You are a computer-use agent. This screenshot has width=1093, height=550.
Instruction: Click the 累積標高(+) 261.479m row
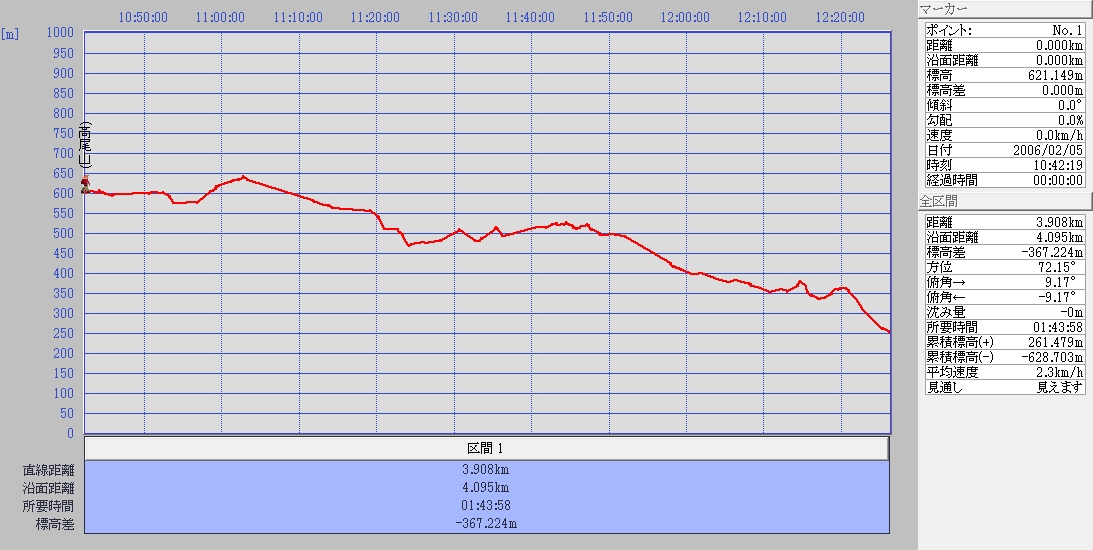pos(1004,342)
